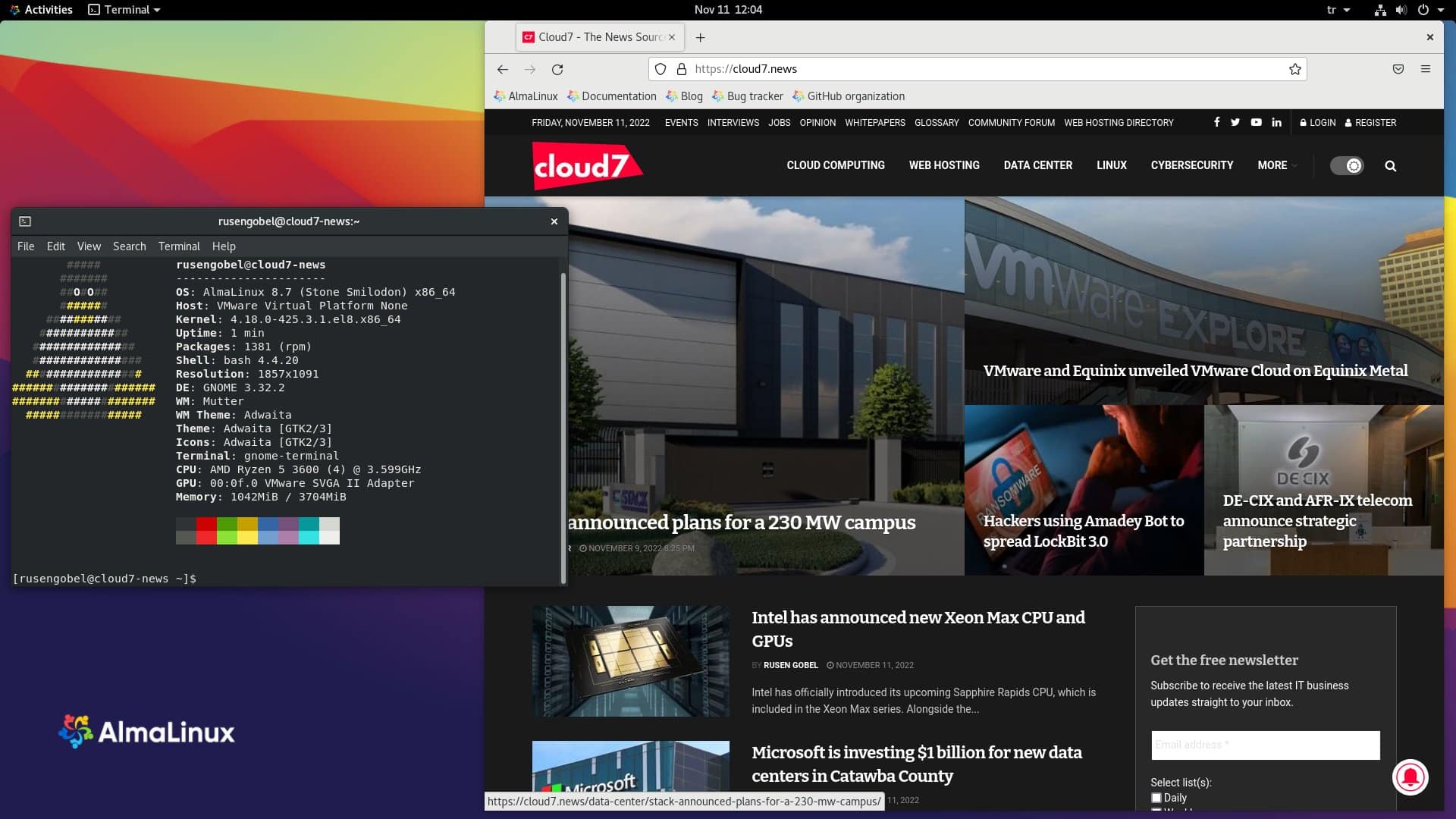Open the cloud7 YouTube channel icon
This screenshot has width=1456, height=819.
pyautogui.click(x=1256, y=122)
